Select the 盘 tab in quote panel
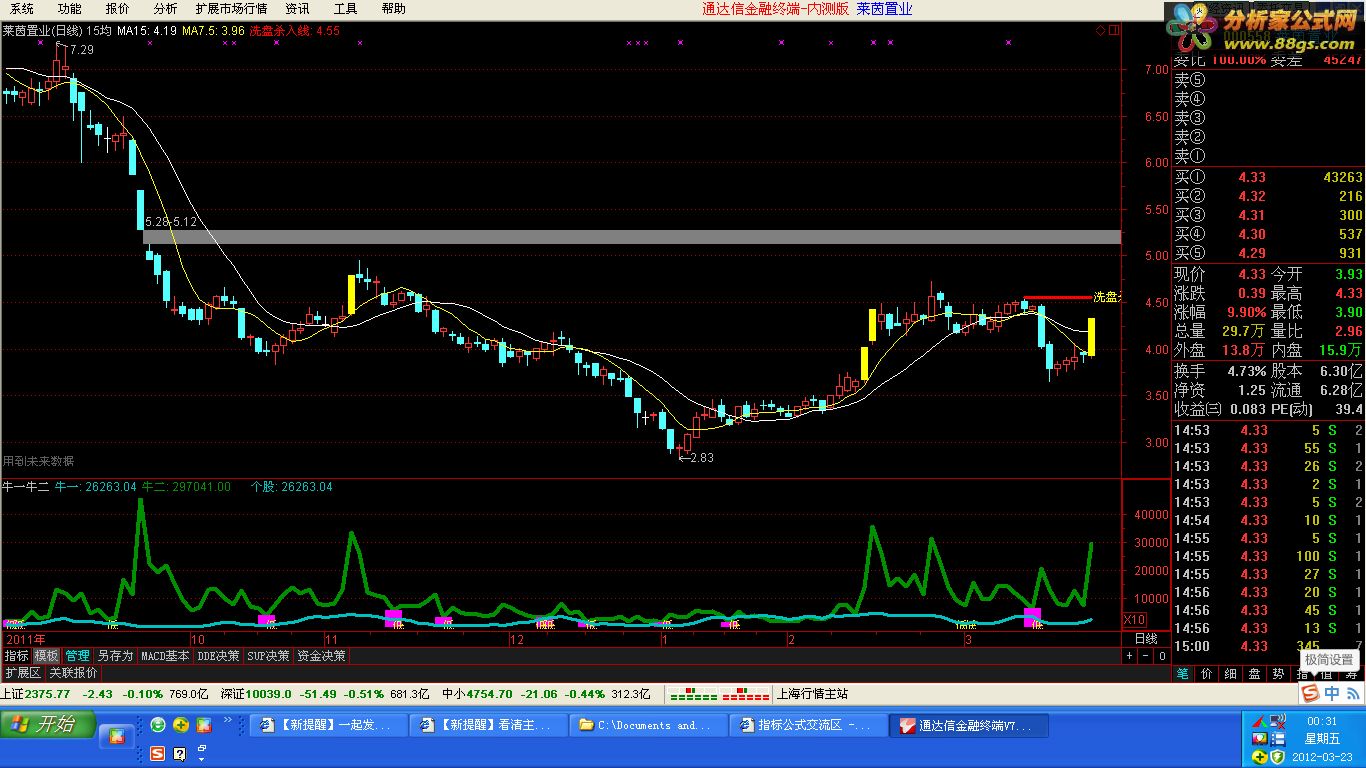The width and height of the screenshot is (1366, 768). 1254,674
